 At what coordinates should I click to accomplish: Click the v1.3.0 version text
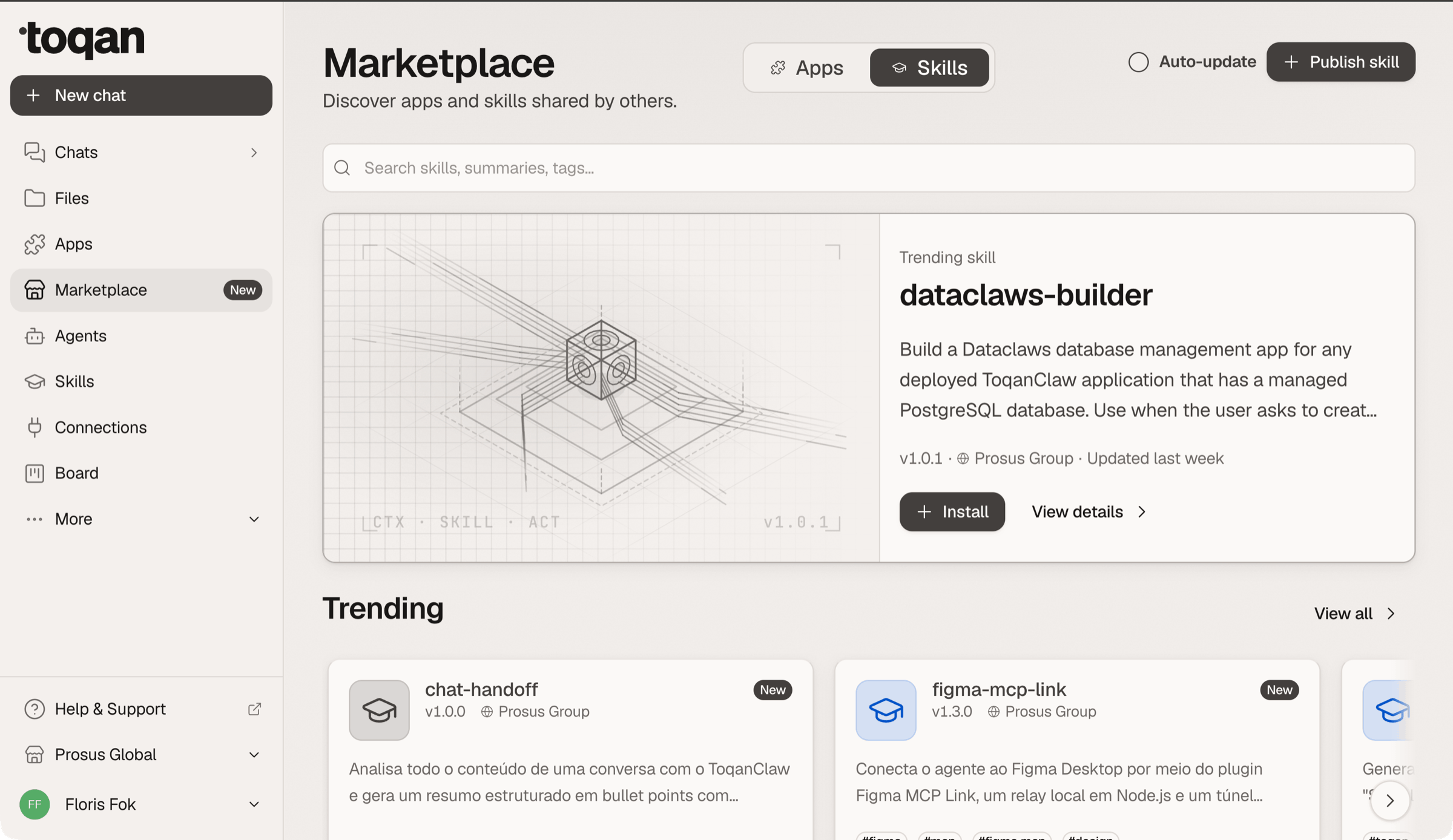[x=952, y=712]
